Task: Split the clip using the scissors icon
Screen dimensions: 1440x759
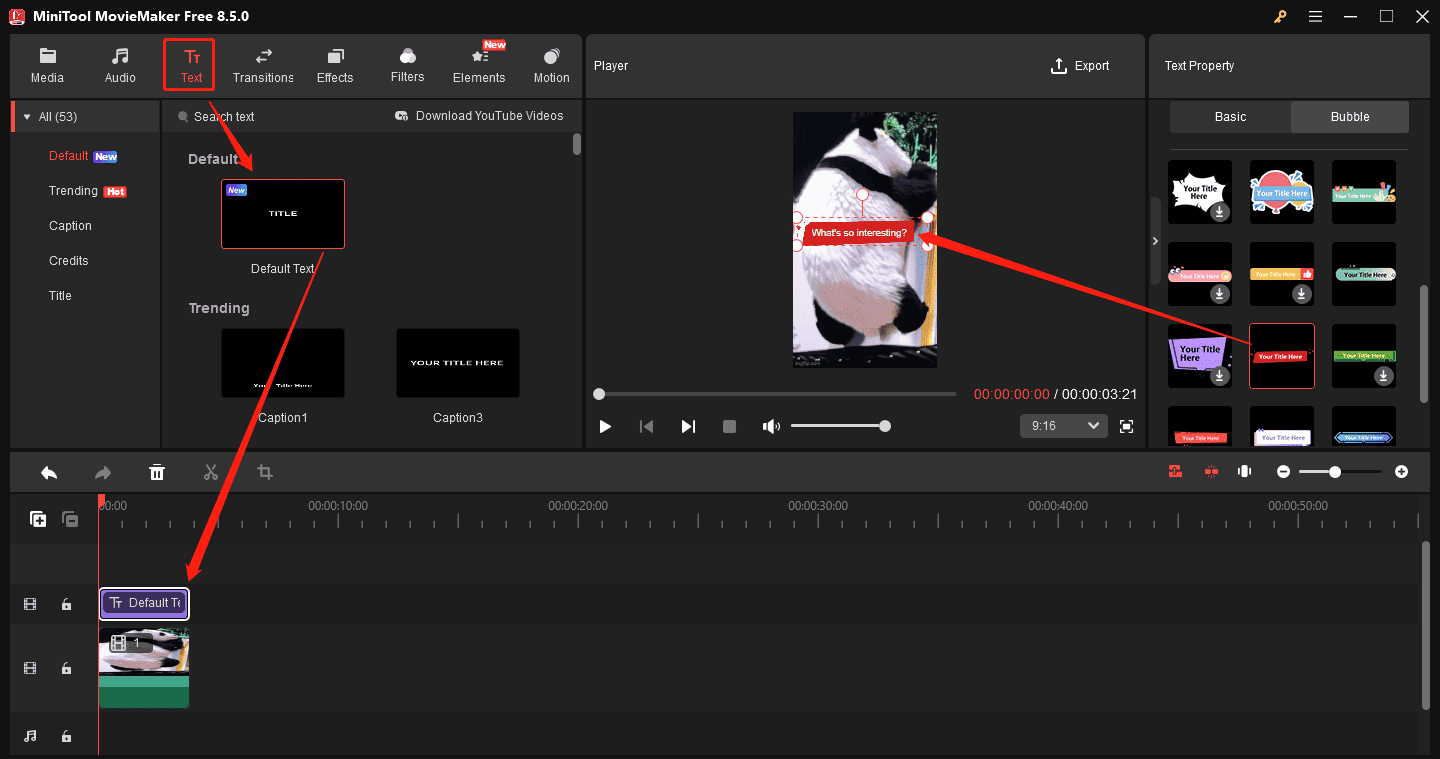Action: (211, 471)
